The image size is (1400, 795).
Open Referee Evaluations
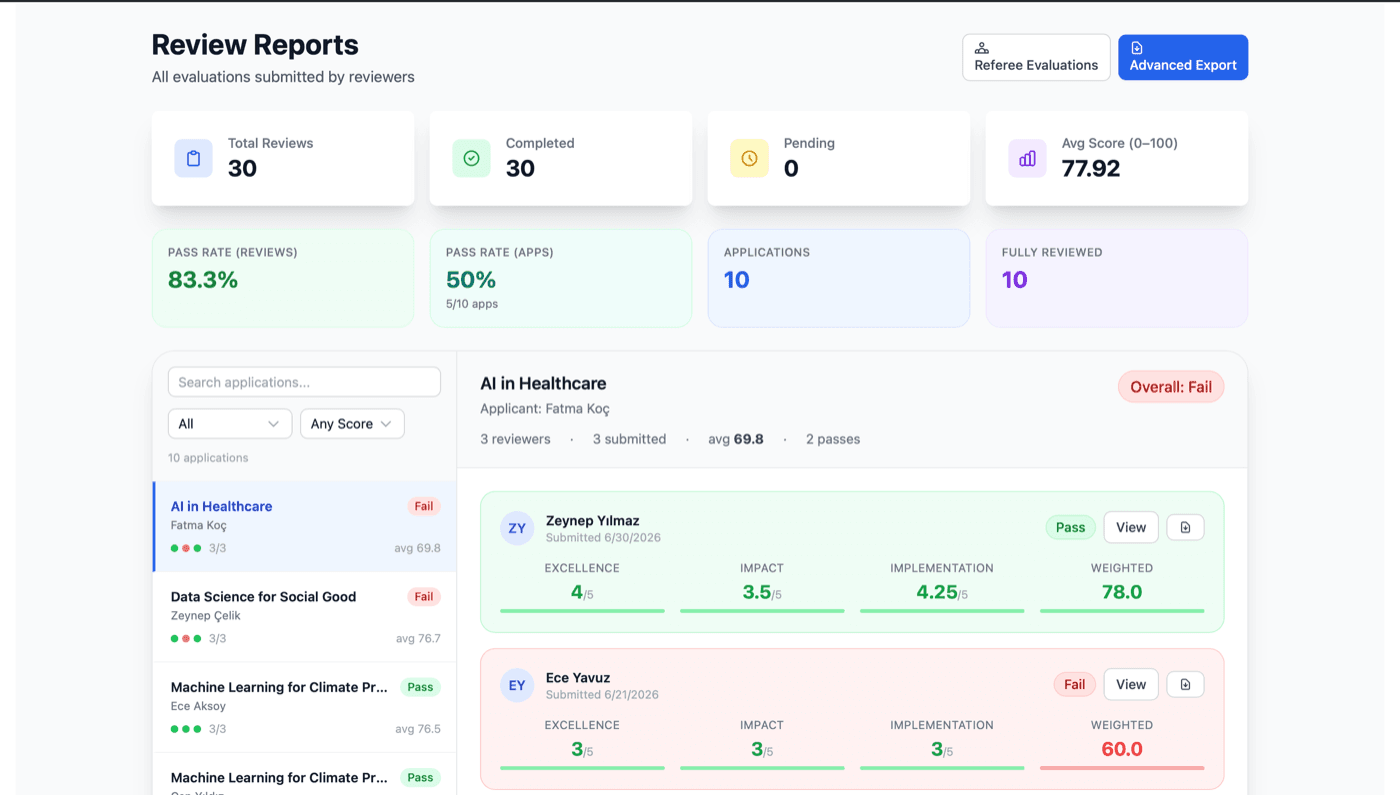click(1036, 57)
